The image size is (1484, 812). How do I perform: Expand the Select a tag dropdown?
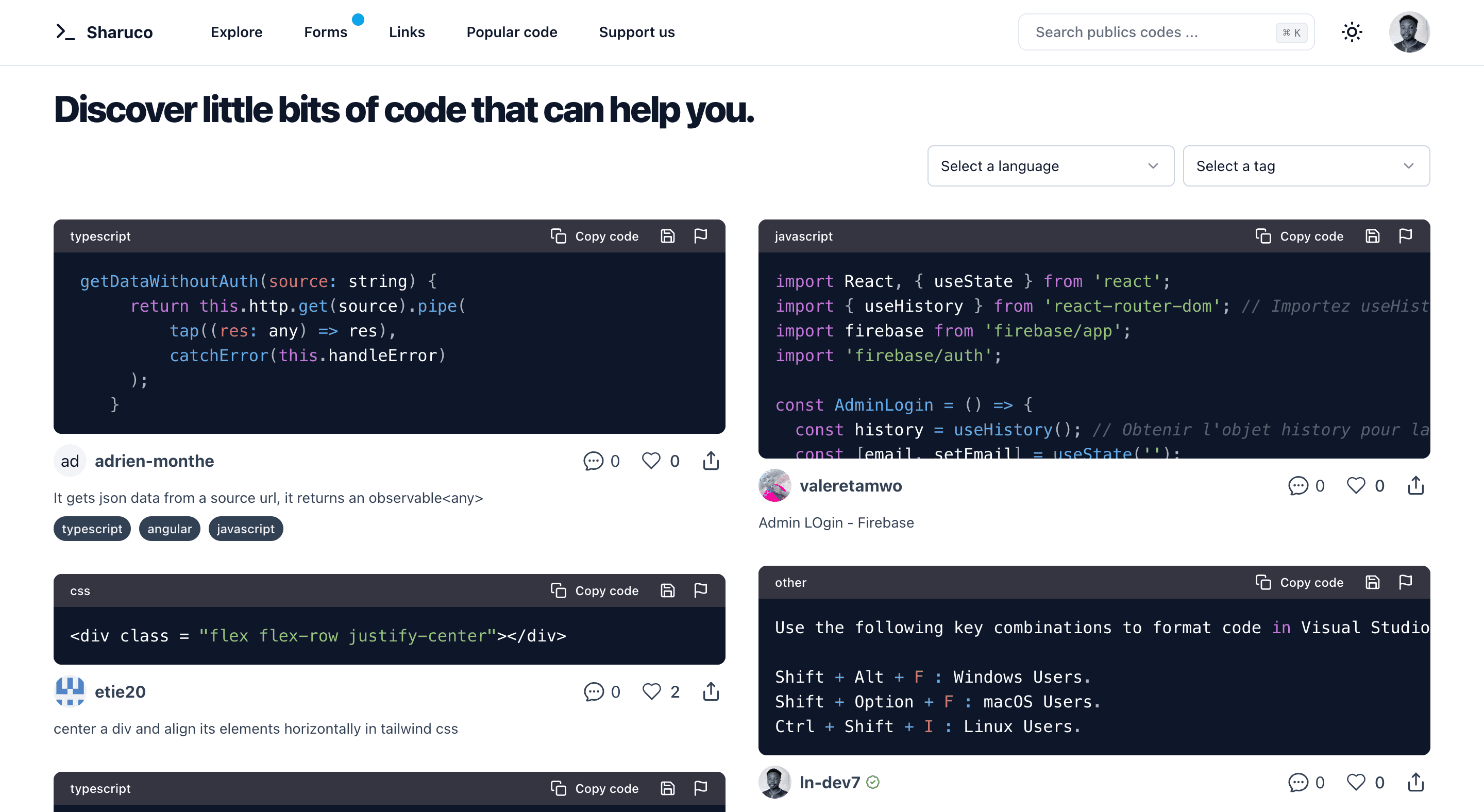click(1305, 166)
